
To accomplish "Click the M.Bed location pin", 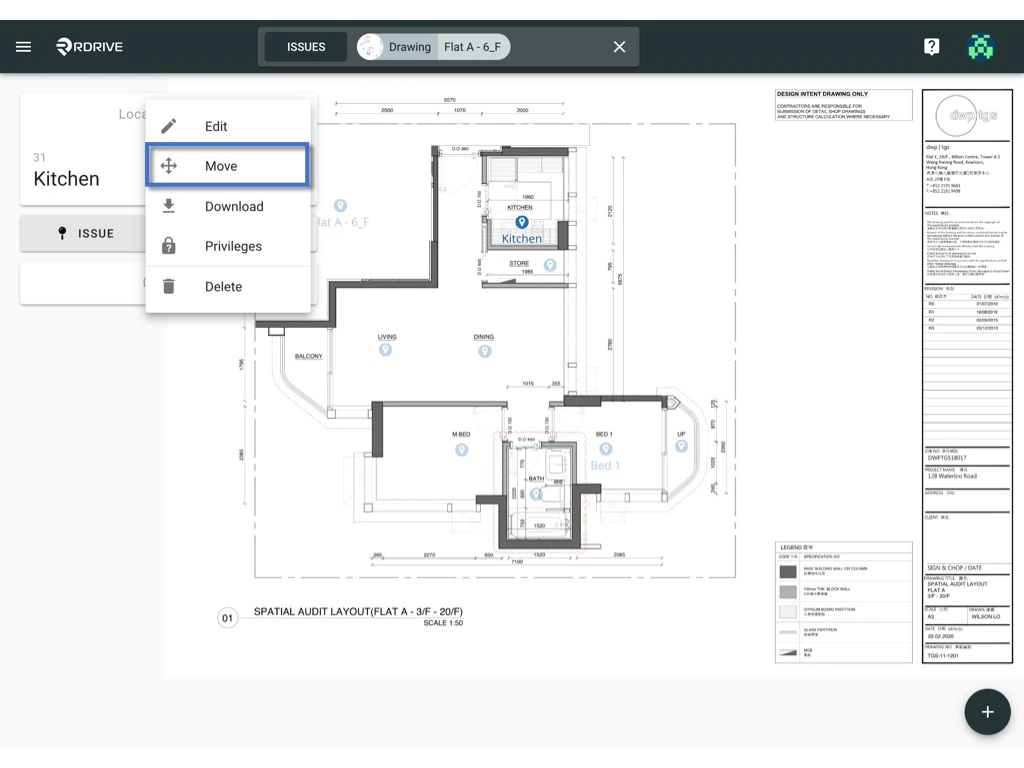I will [x=461, y=450].
